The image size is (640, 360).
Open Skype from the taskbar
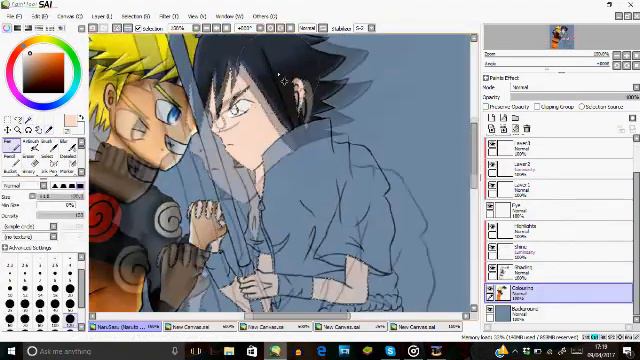[x=390, y=351]
